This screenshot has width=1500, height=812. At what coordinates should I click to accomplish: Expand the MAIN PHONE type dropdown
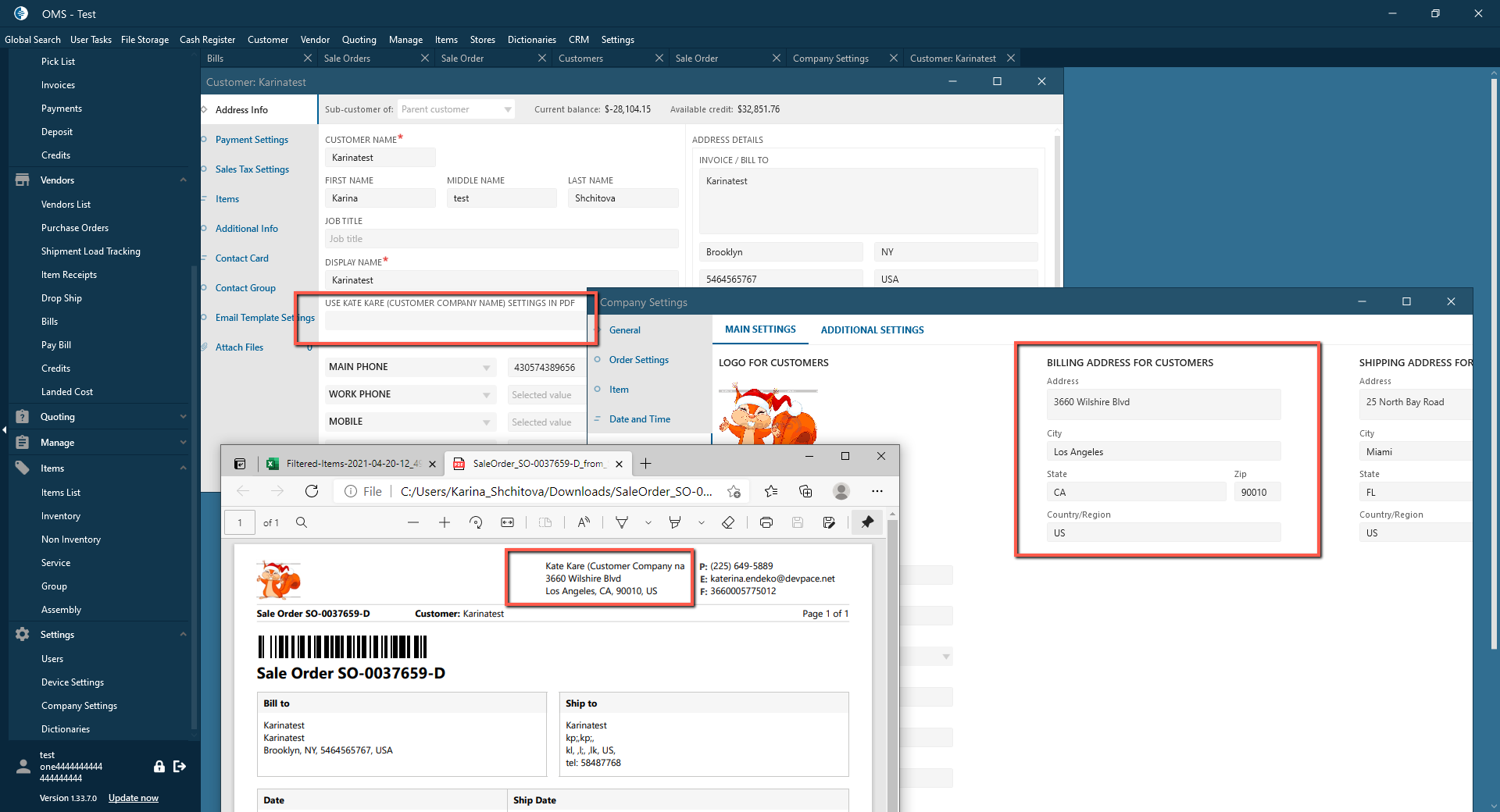point(486,367)
